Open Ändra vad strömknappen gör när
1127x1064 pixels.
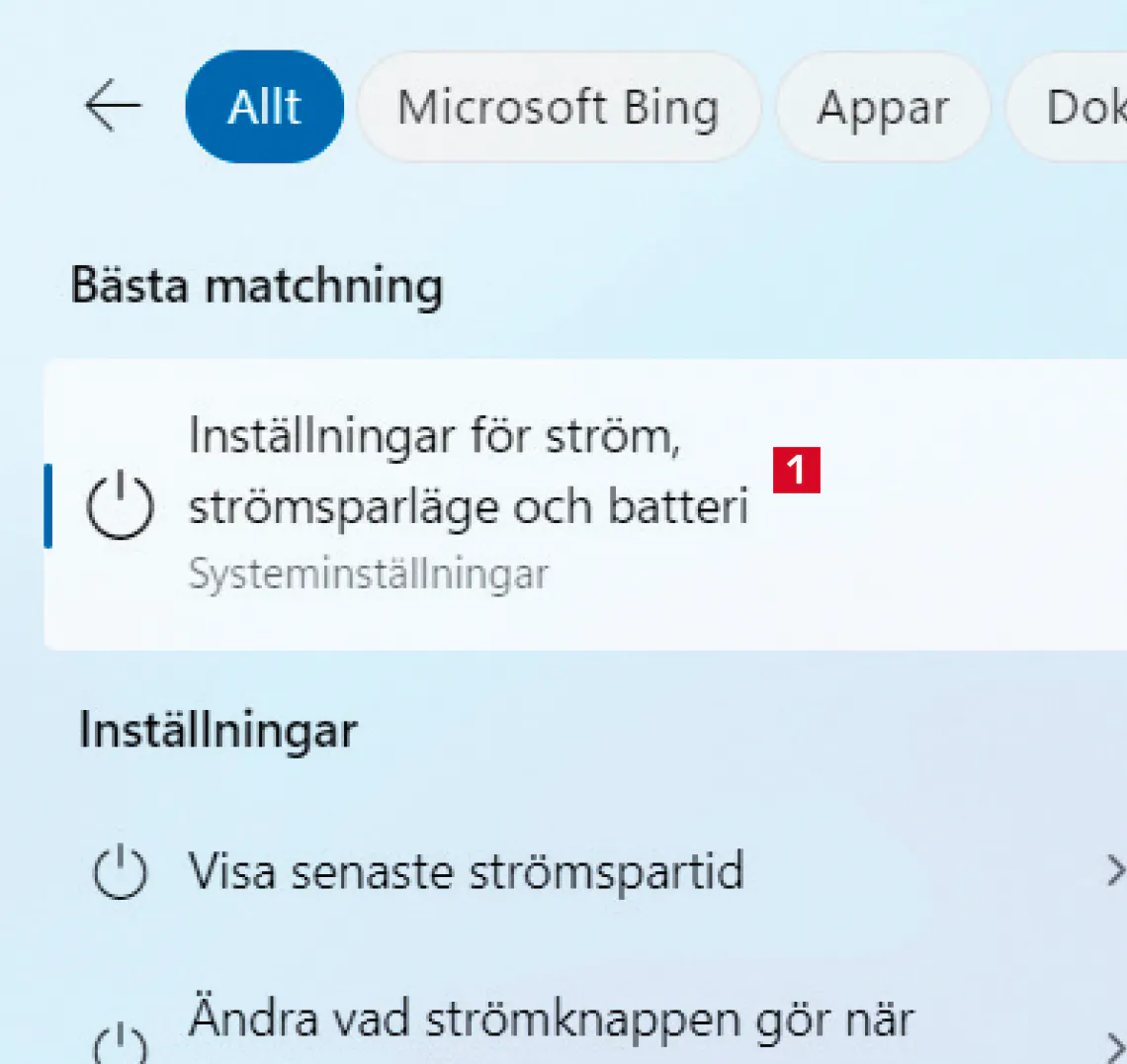coord(551,1020)
